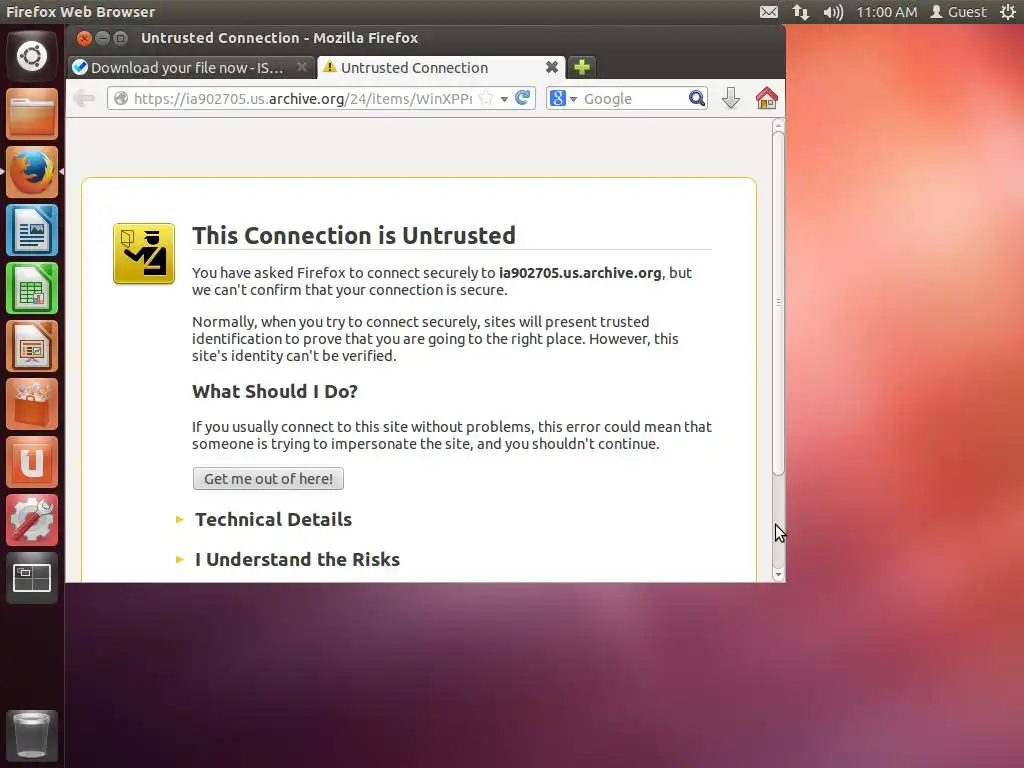Click the Firefox launcher icon
This screenshot has width=1024, height=768.
tap(31, 172)
